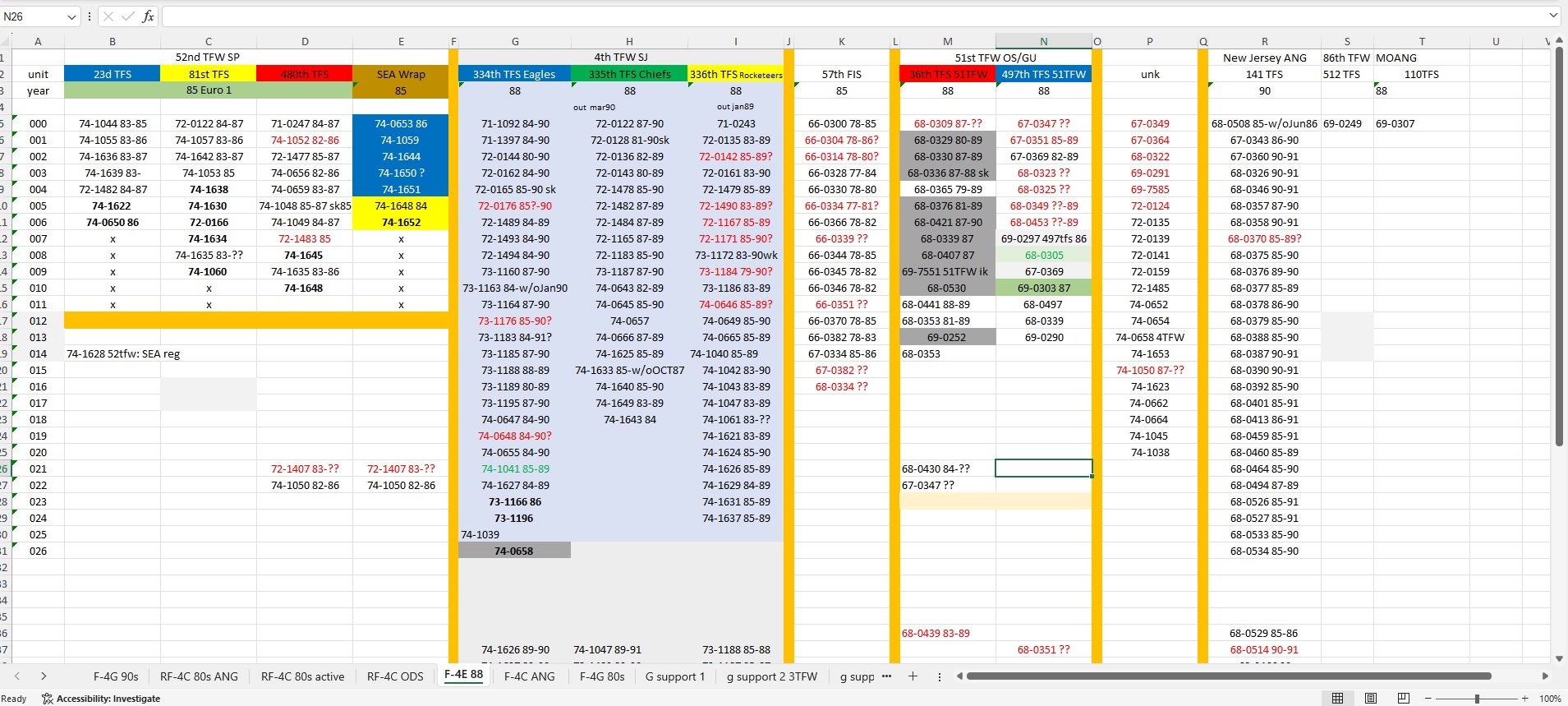Screen dimensions: 1568x706
Task: Click the Insert Function fx icon
Action: 148,16
